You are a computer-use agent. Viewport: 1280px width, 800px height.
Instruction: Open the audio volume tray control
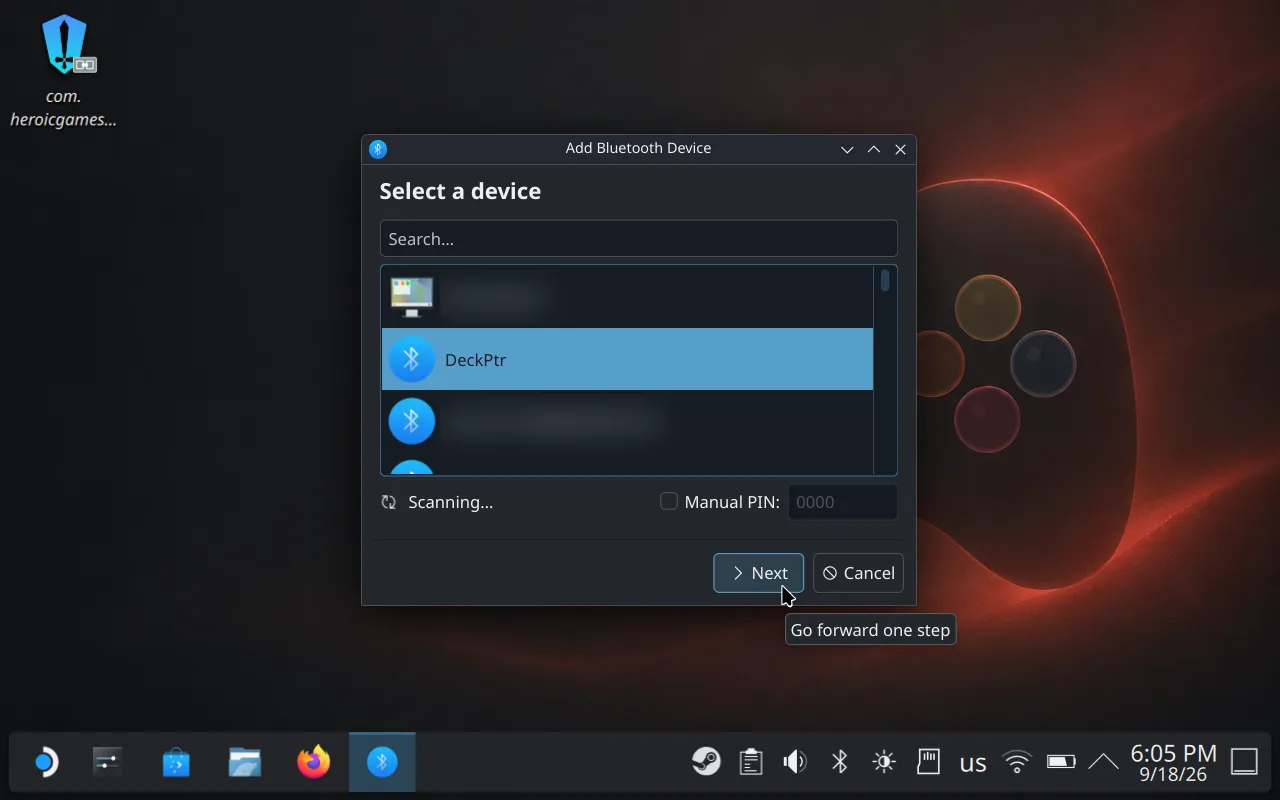coord(795,762)
